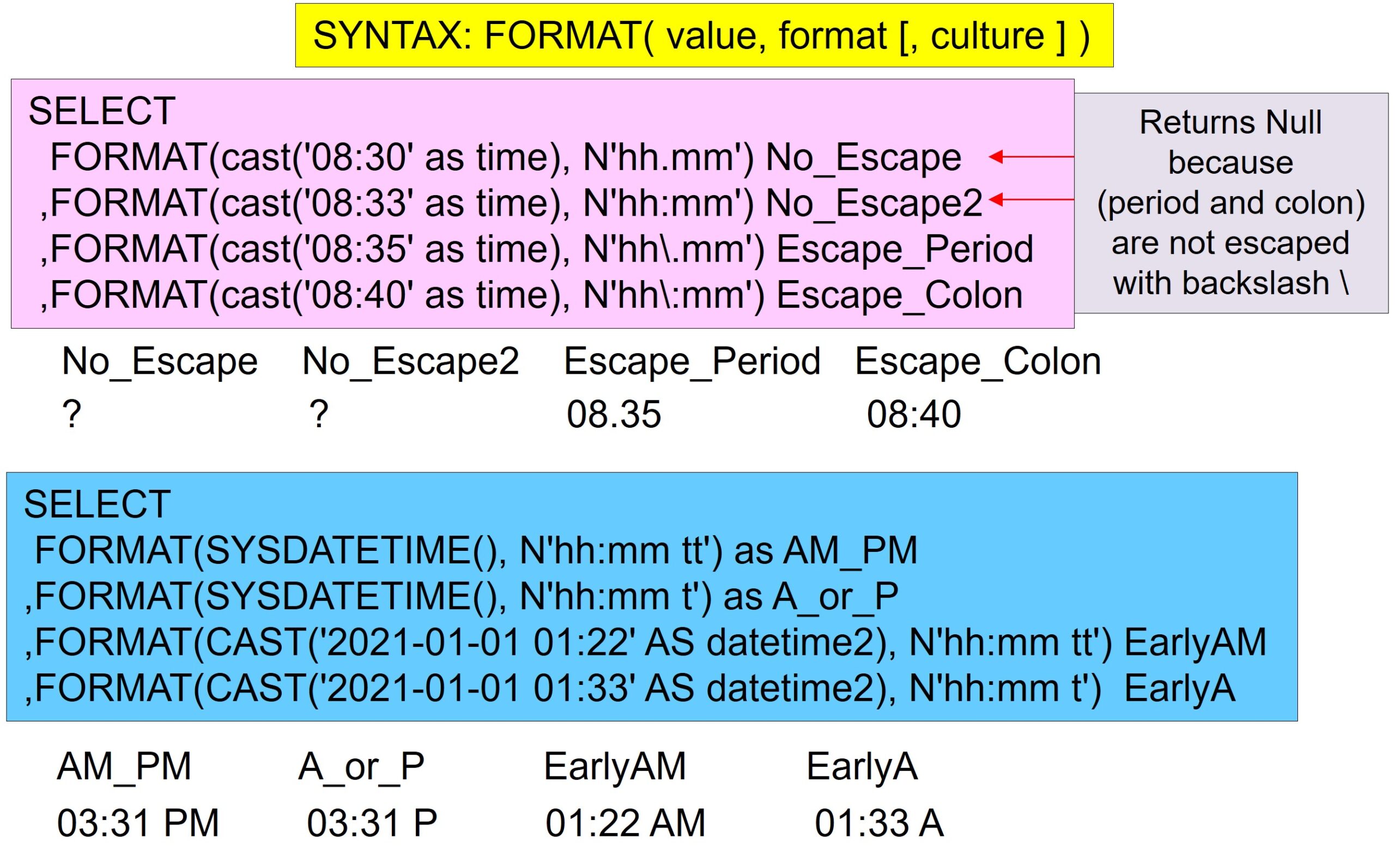The height and width of the screenshot is (868, 1395).
Task: Click the 03:31 PM result value
Action: pos(138,823)
